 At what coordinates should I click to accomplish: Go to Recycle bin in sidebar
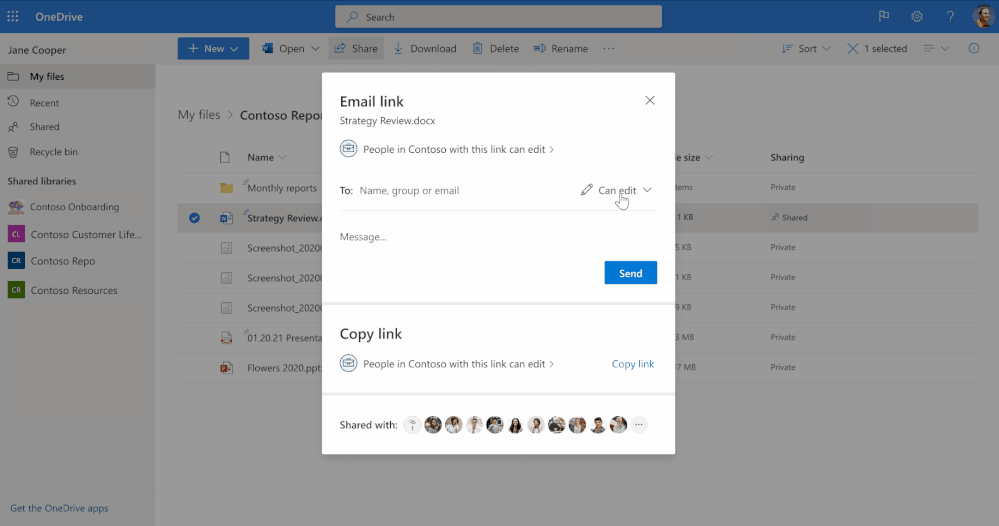[x=55, y=152]
